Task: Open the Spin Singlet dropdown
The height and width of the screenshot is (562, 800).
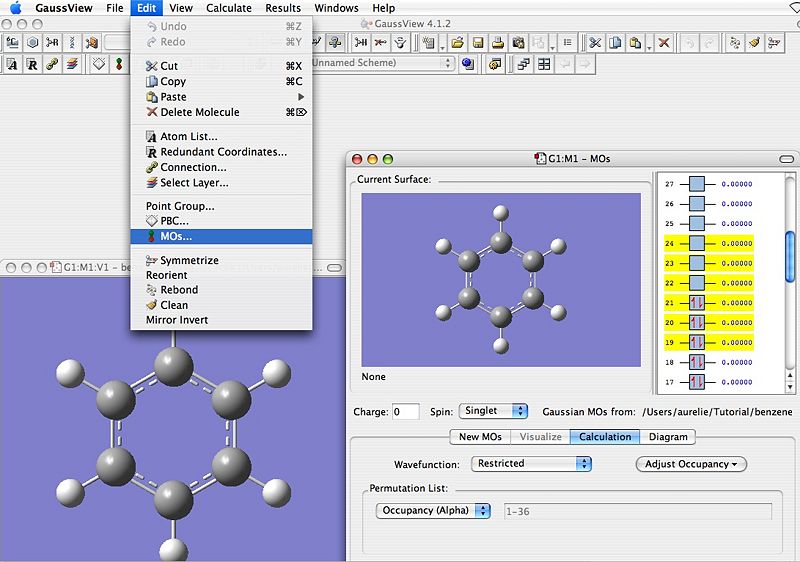Action: 493,411
